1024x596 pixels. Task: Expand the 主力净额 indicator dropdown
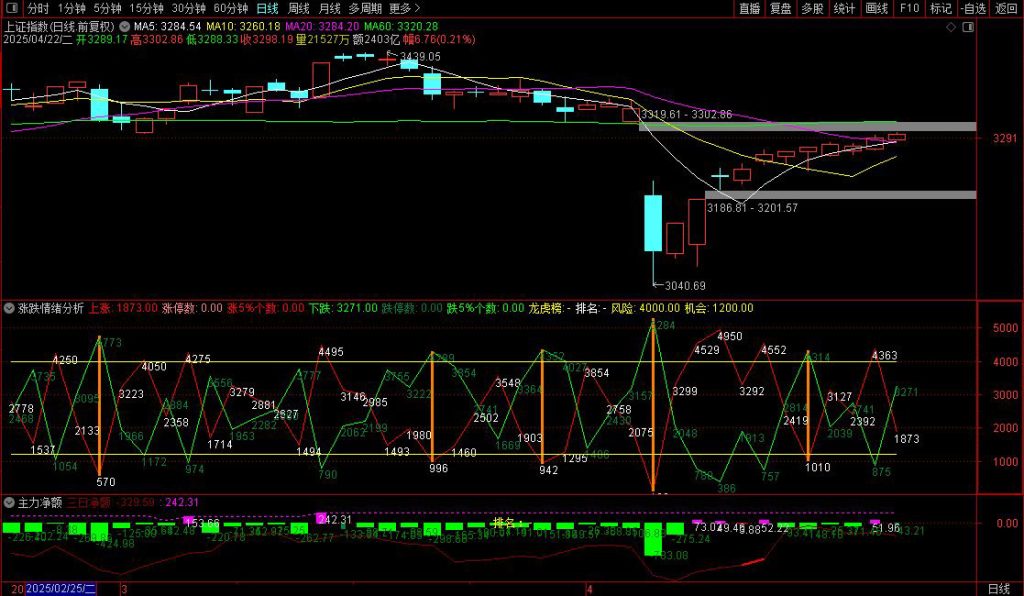point(9,502)
